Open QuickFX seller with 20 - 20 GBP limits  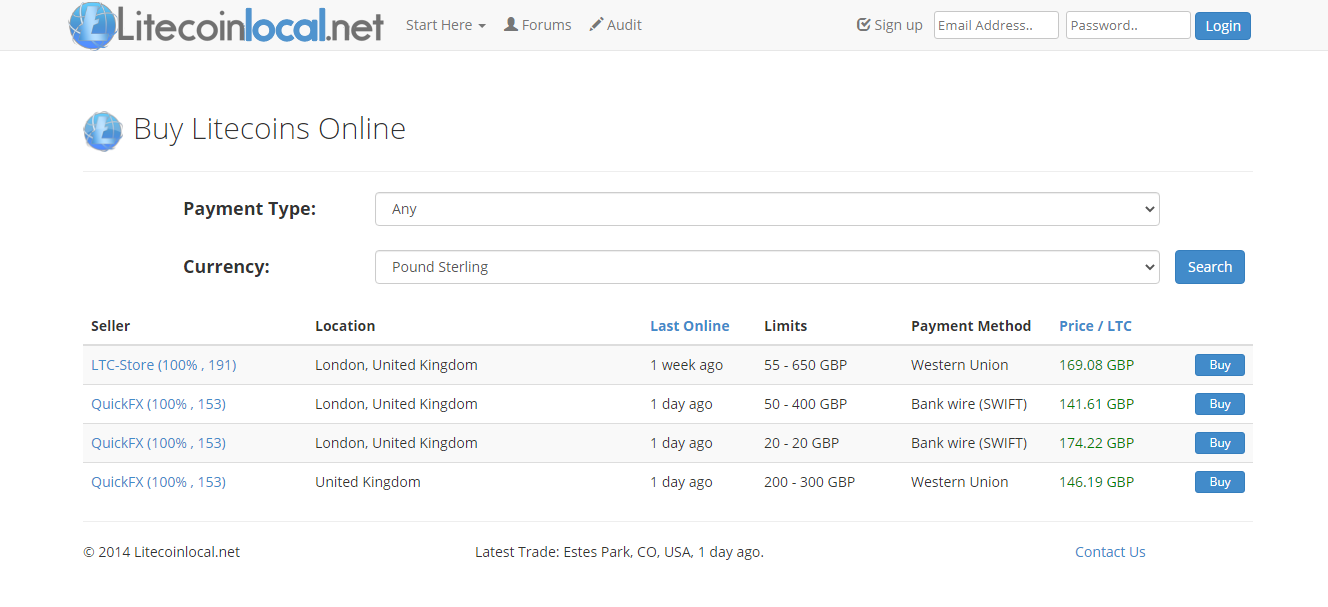(x=158, y=443)
